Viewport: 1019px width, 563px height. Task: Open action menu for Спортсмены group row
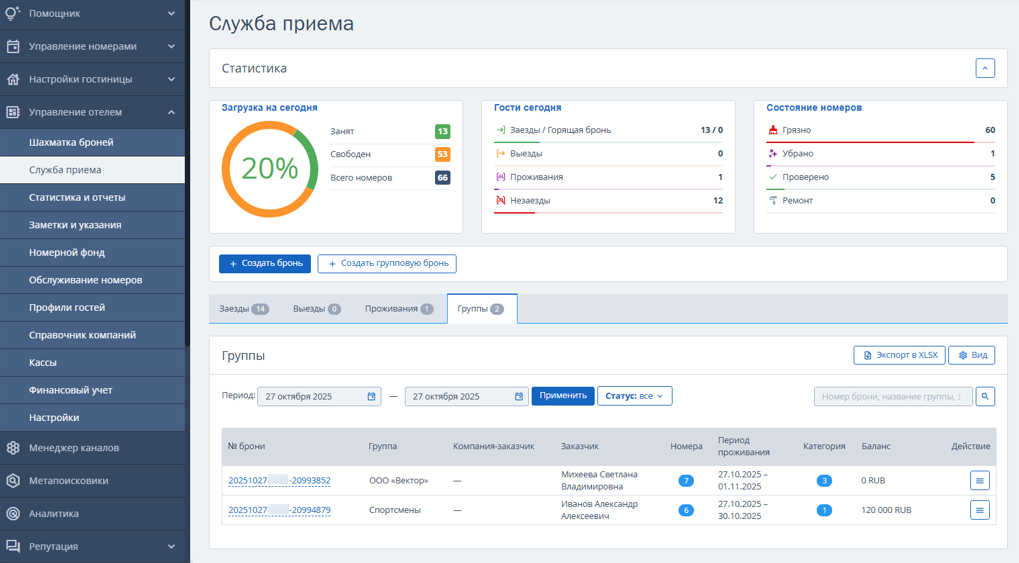click(979, 510)
